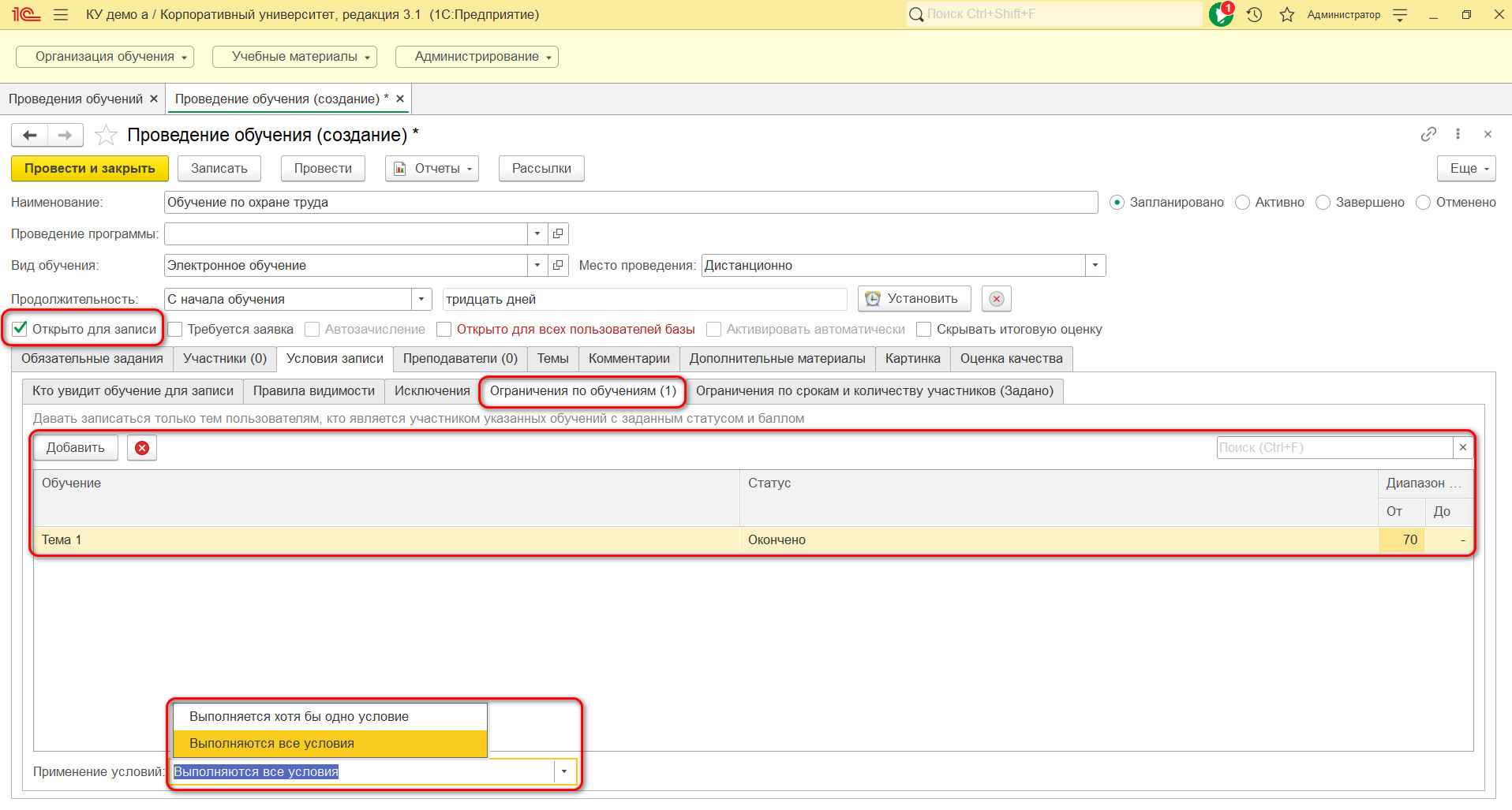Screen dimensions: 1512x810
Task: Open the selected Вид обучения item
Action: point(558,266)
